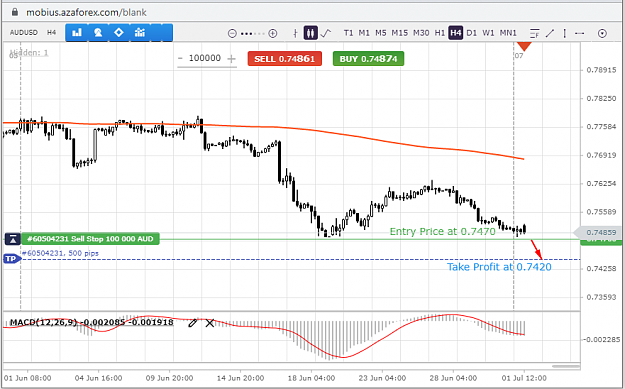Image resolution: width=625 pixels, height=389 pixels.
Task: Select T1 tick timeframe
Action: (x=348, y=33)
